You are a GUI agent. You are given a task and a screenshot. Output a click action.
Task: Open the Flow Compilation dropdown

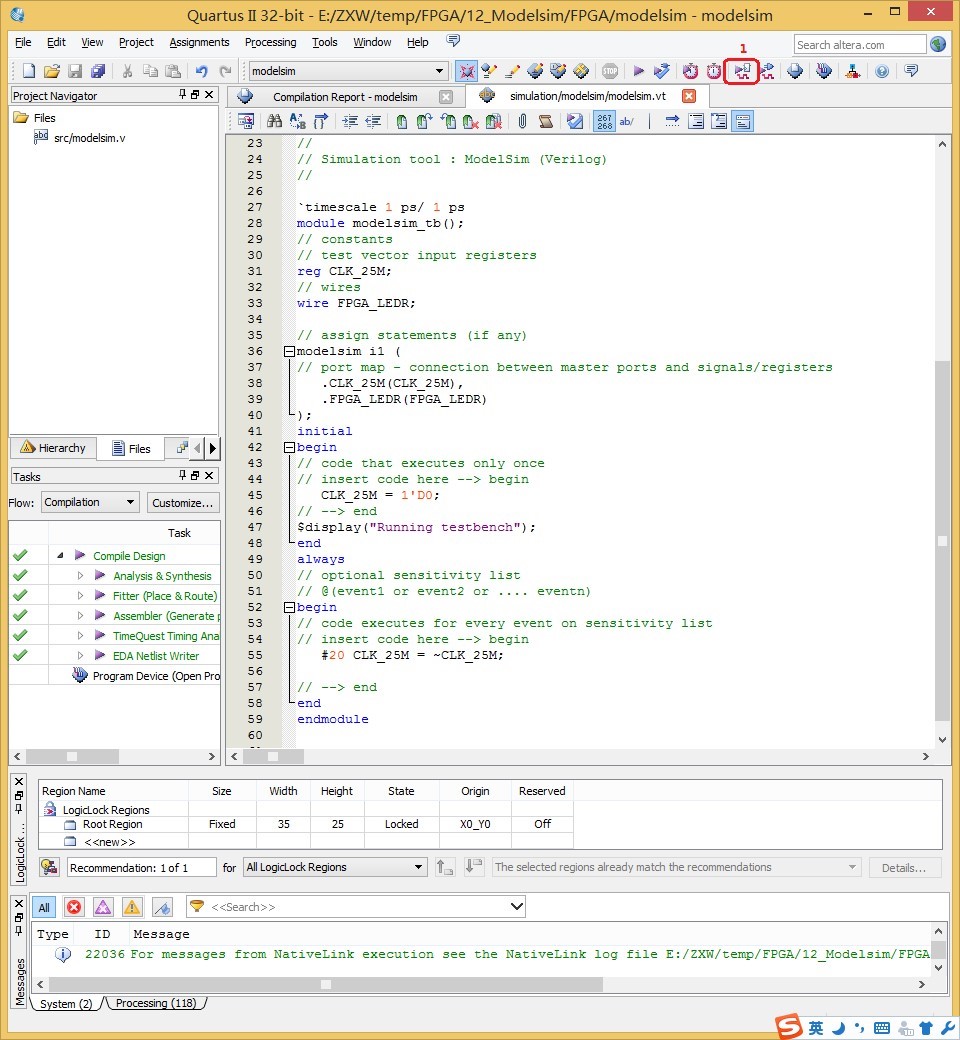pos(89,502)
